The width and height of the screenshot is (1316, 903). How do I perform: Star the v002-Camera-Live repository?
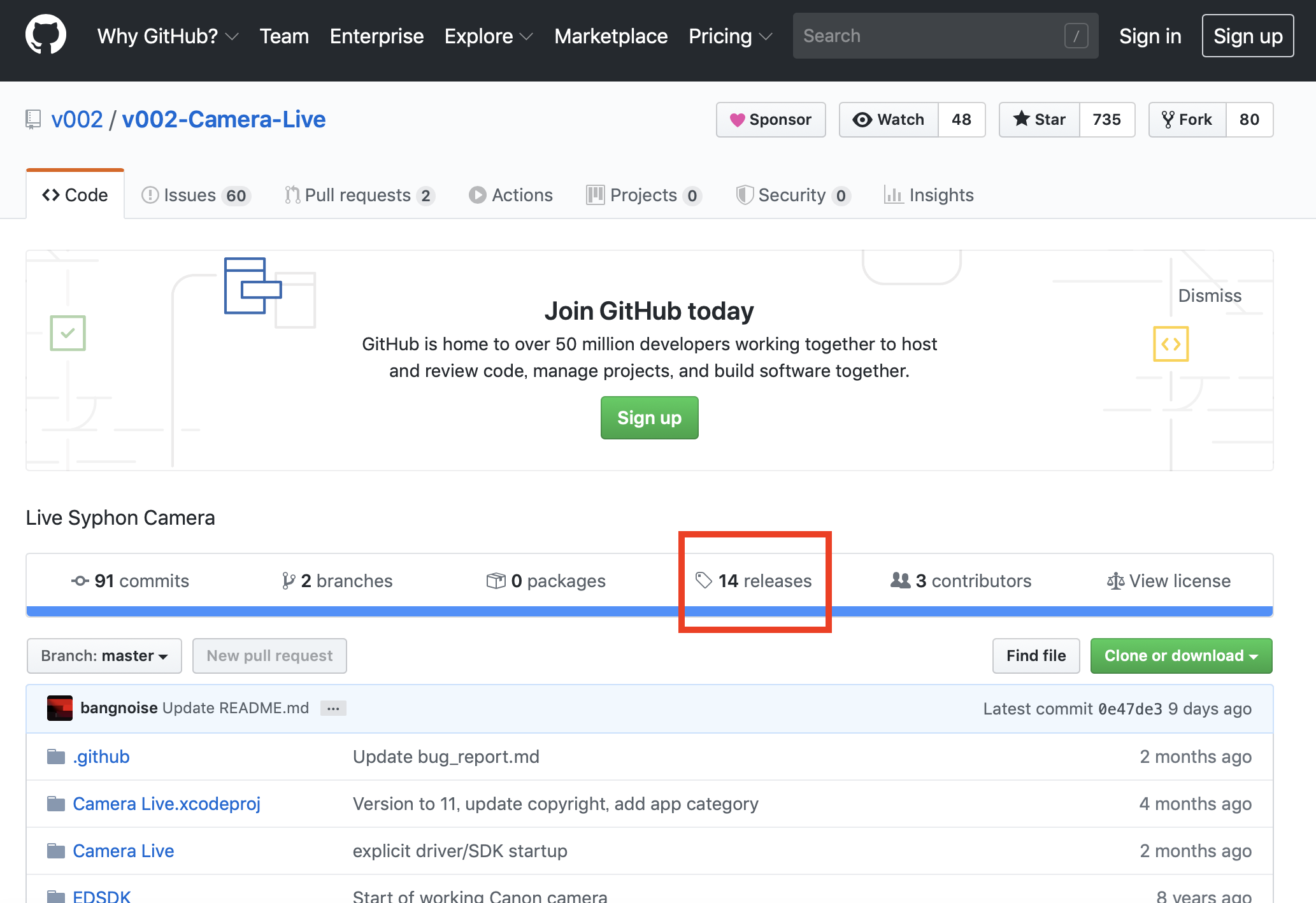(1040, 120)
